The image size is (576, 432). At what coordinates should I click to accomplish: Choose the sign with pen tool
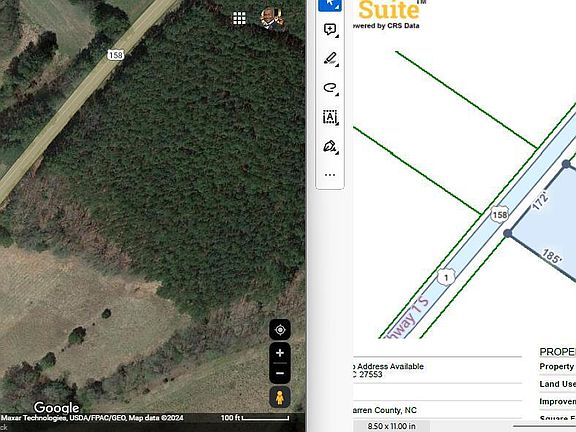pos(330,147)
